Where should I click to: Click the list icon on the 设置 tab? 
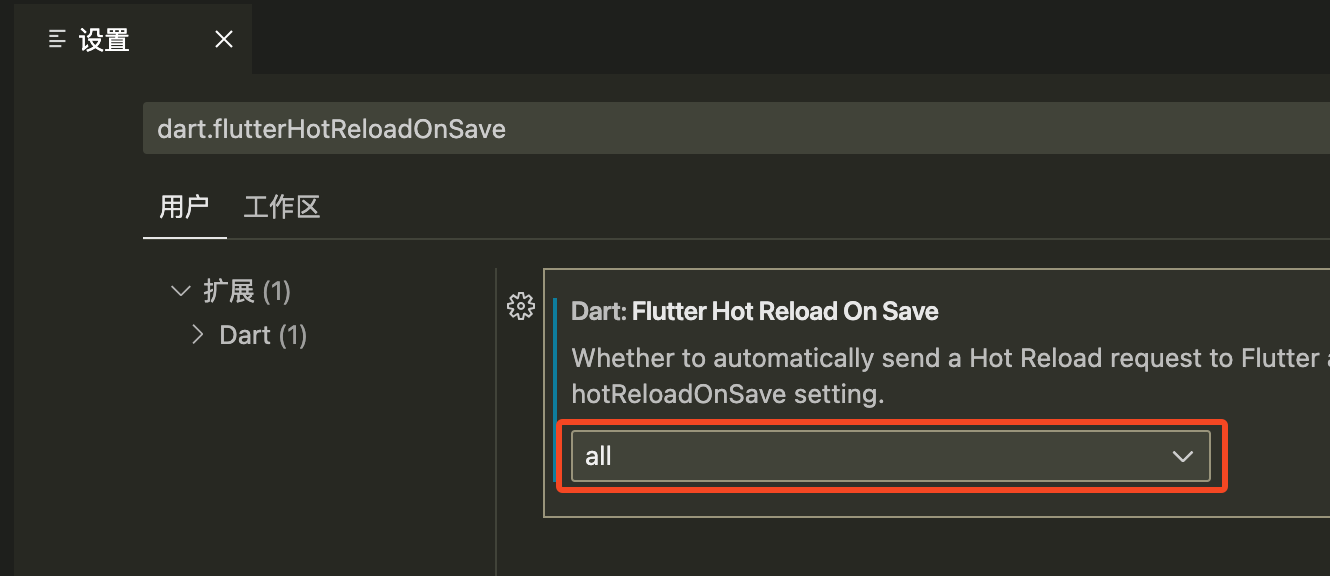(58, 39)
